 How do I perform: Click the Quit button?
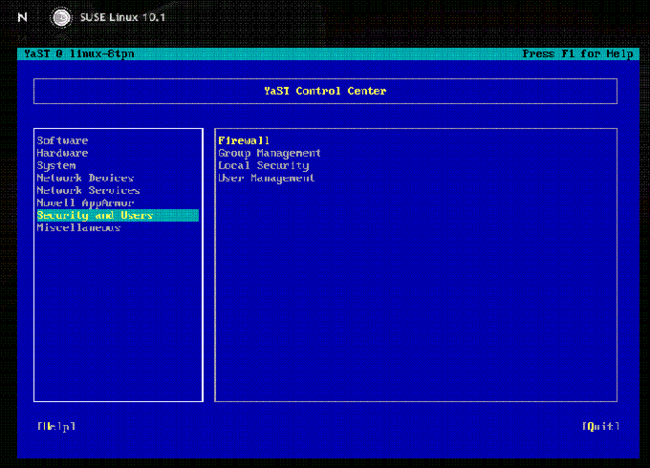point(601,426)
